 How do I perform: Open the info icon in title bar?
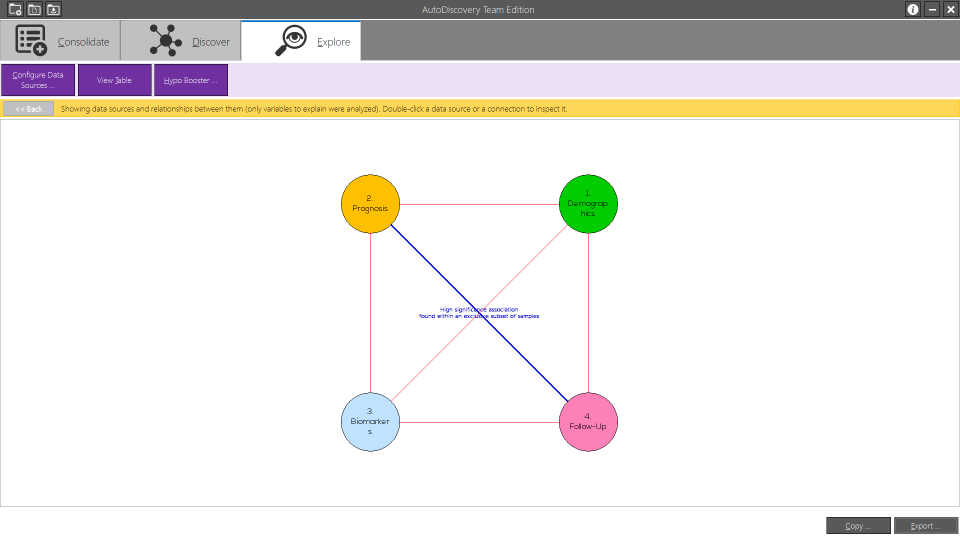pos(912,9)
